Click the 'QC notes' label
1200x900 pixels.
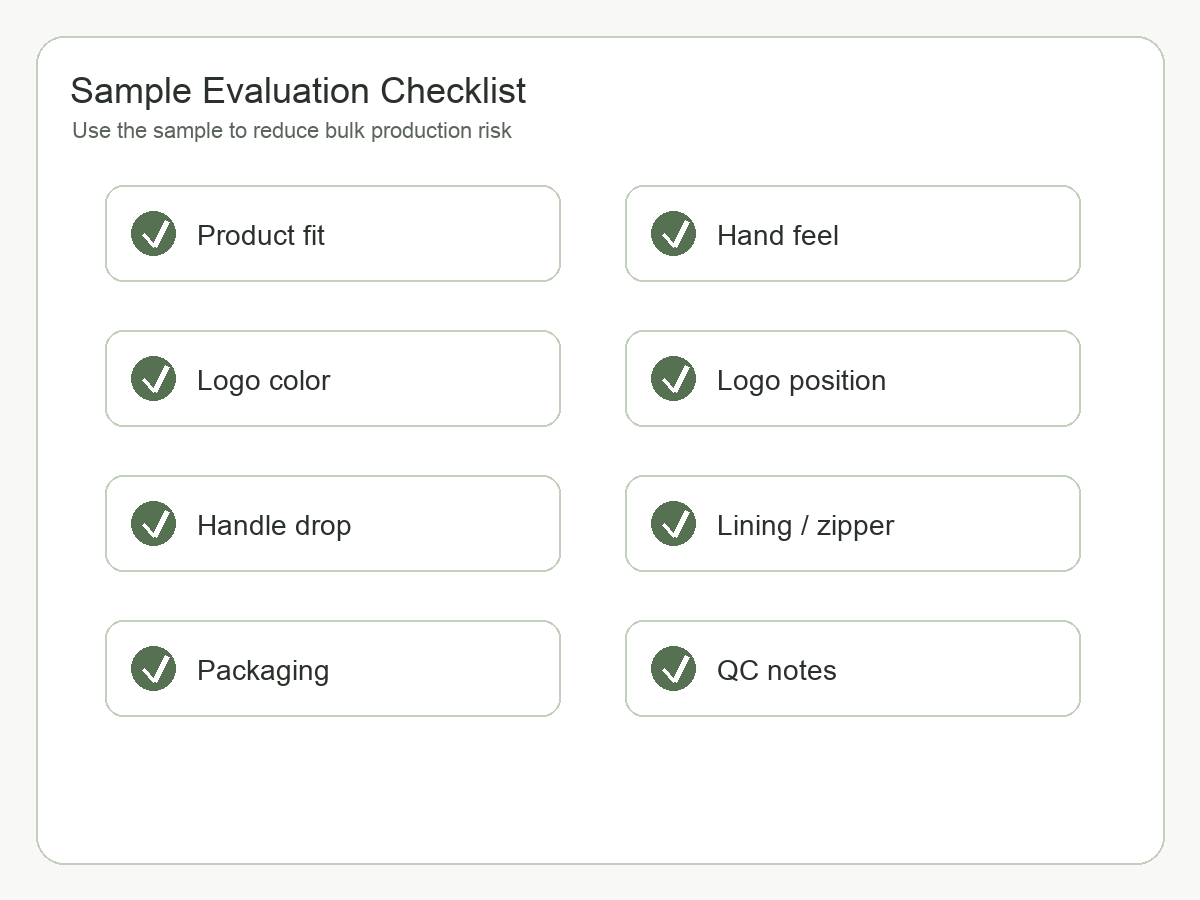777,670
